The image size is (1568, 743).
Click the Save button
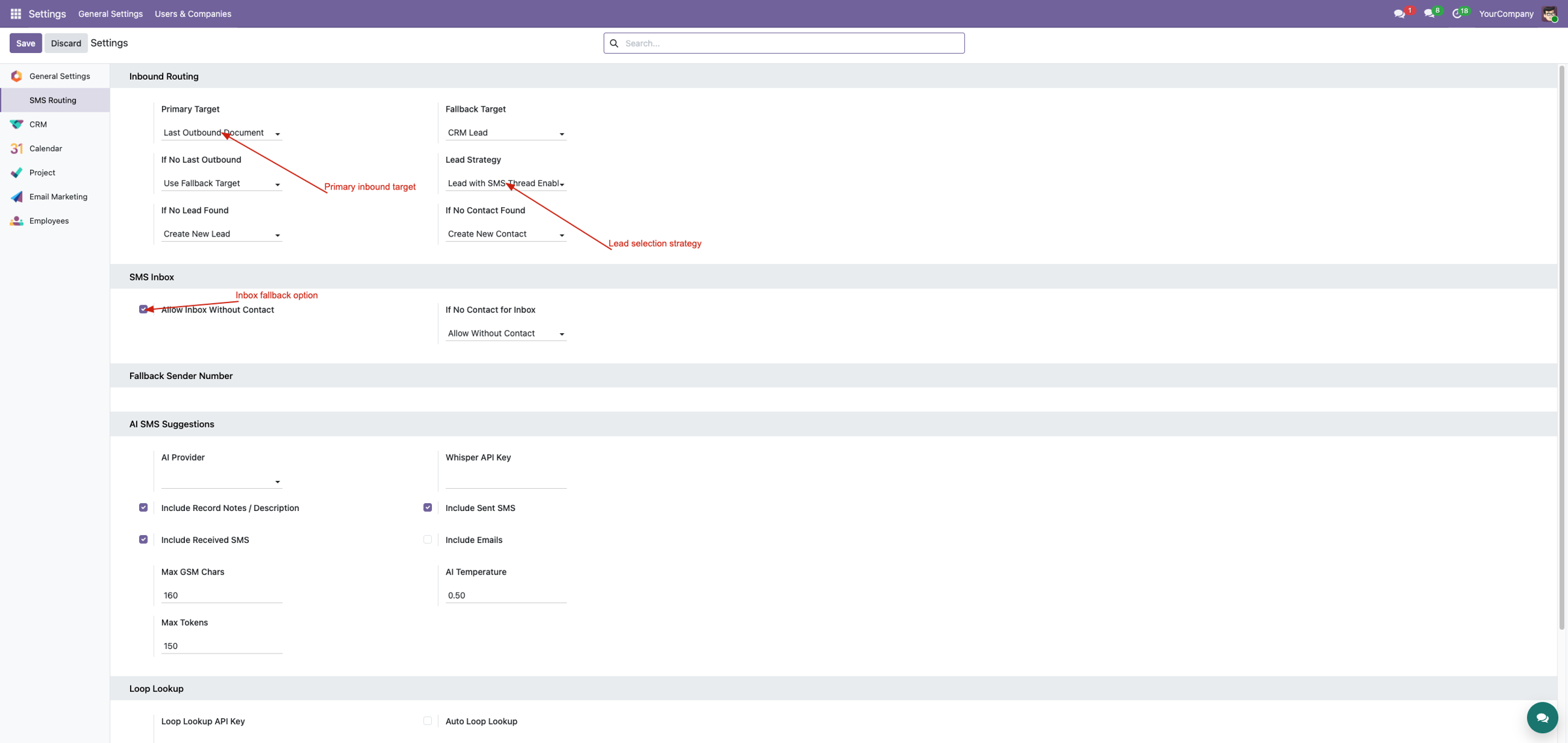tap(25, 43)
